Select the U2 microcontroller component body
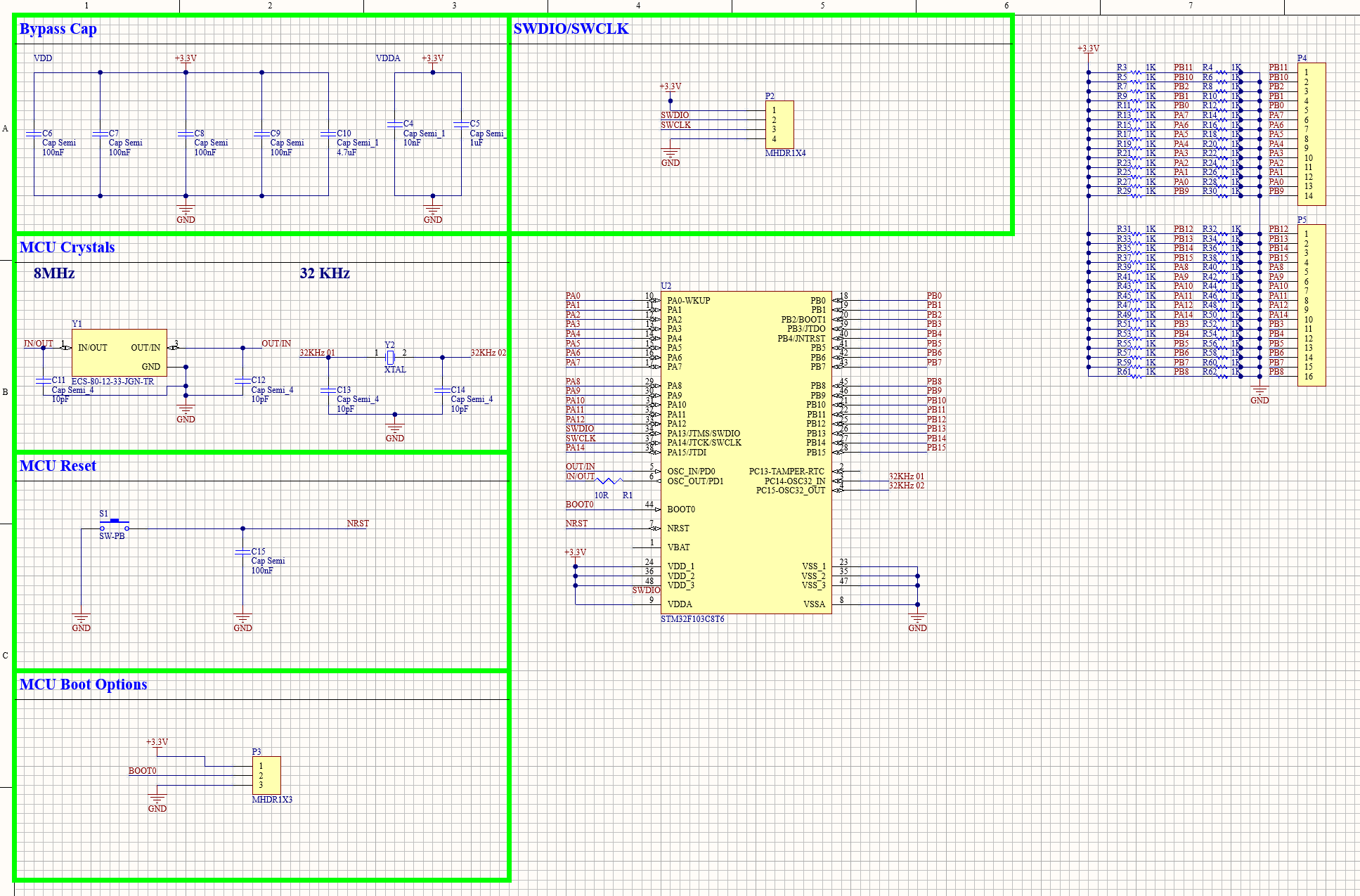 (746, 453)
